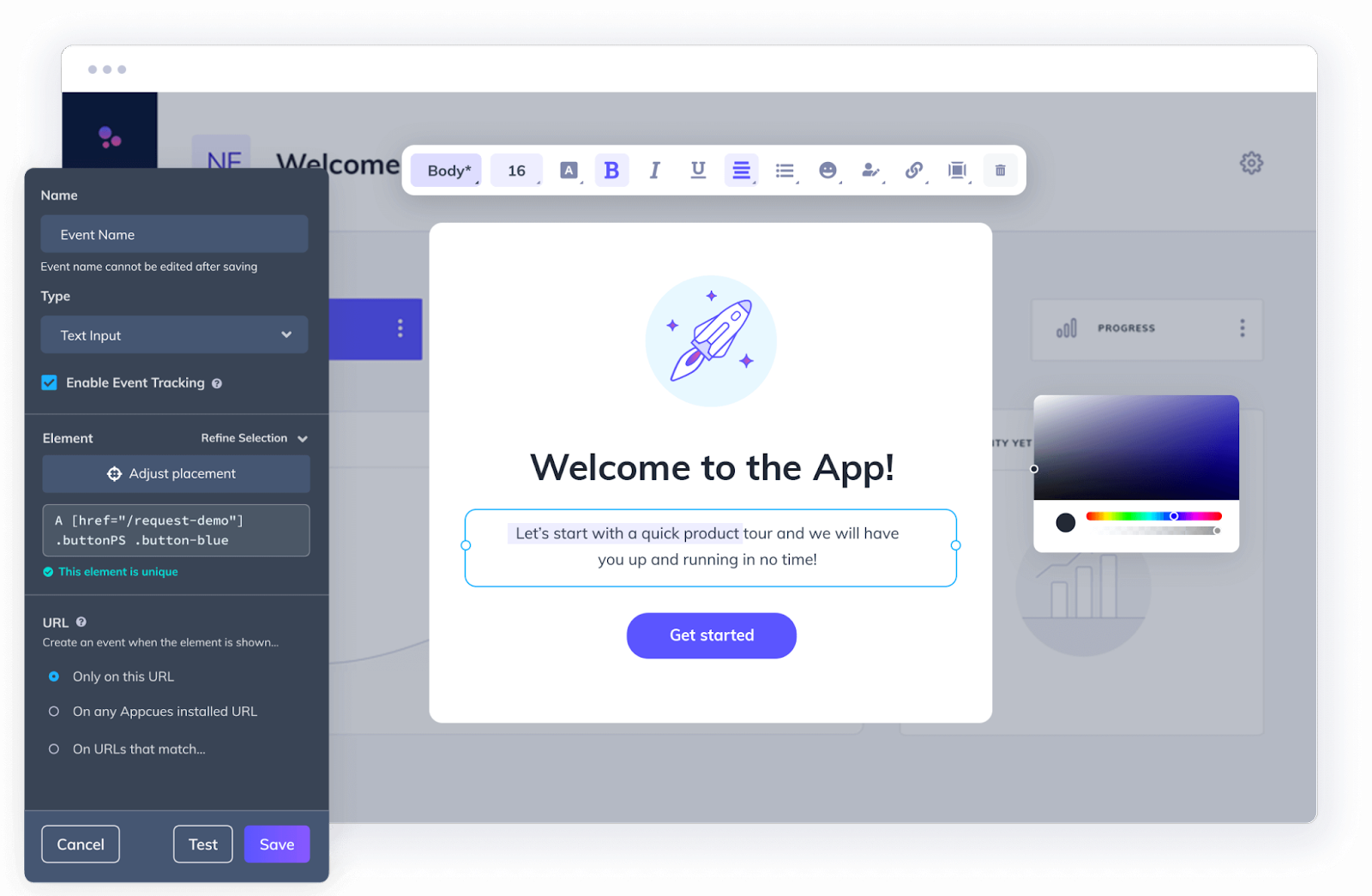Open the text color tool
The image size is (1372, 896).
click(x=569, y=171)
